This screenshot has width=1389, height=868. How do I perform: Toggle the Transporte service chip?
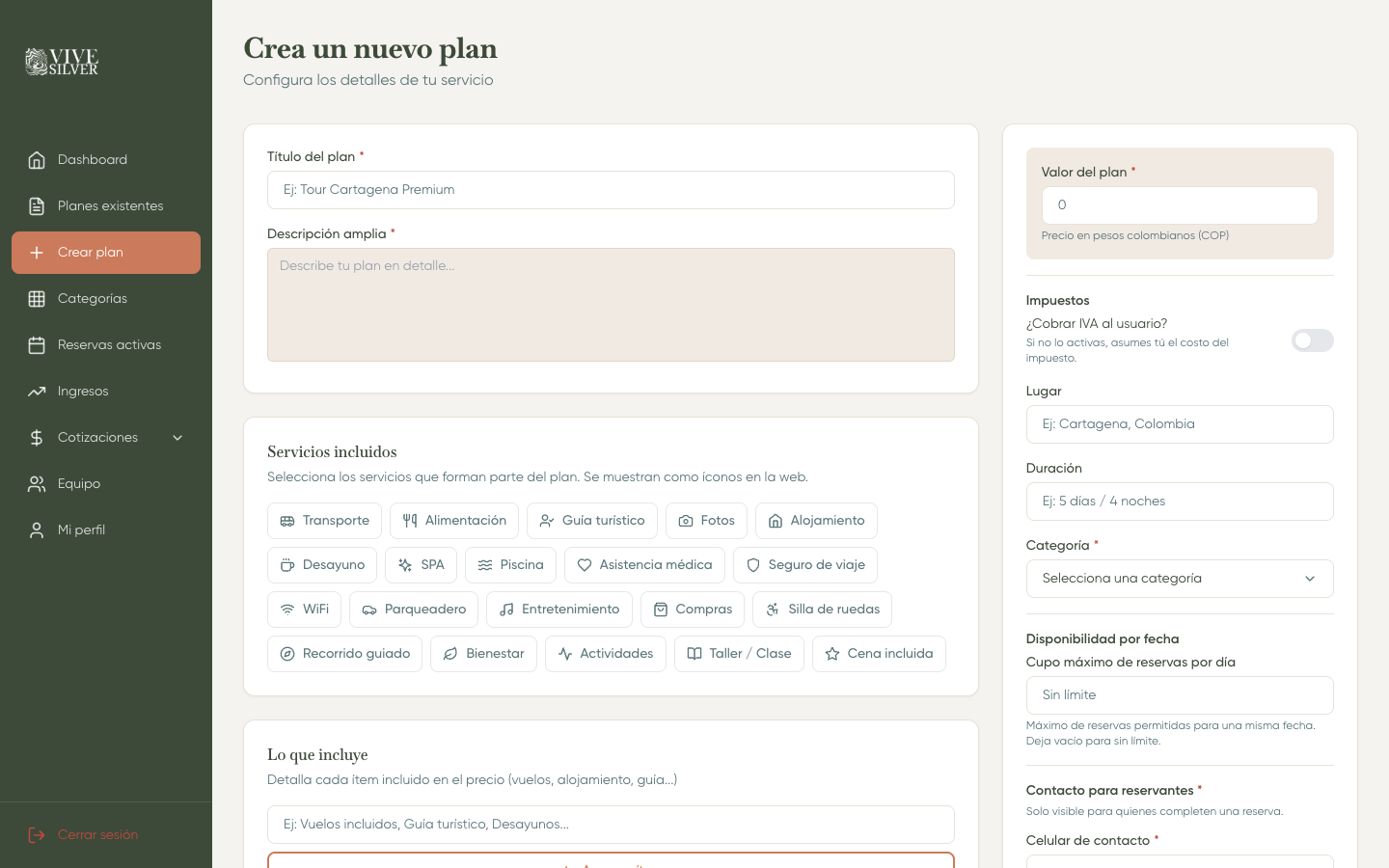click(x=324, y=520)
